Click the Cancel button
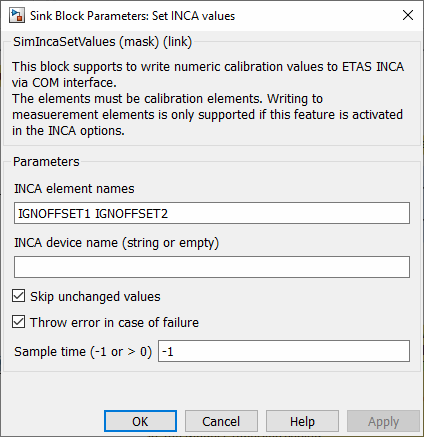Screen dimensions: 424x437 (221, 421)
